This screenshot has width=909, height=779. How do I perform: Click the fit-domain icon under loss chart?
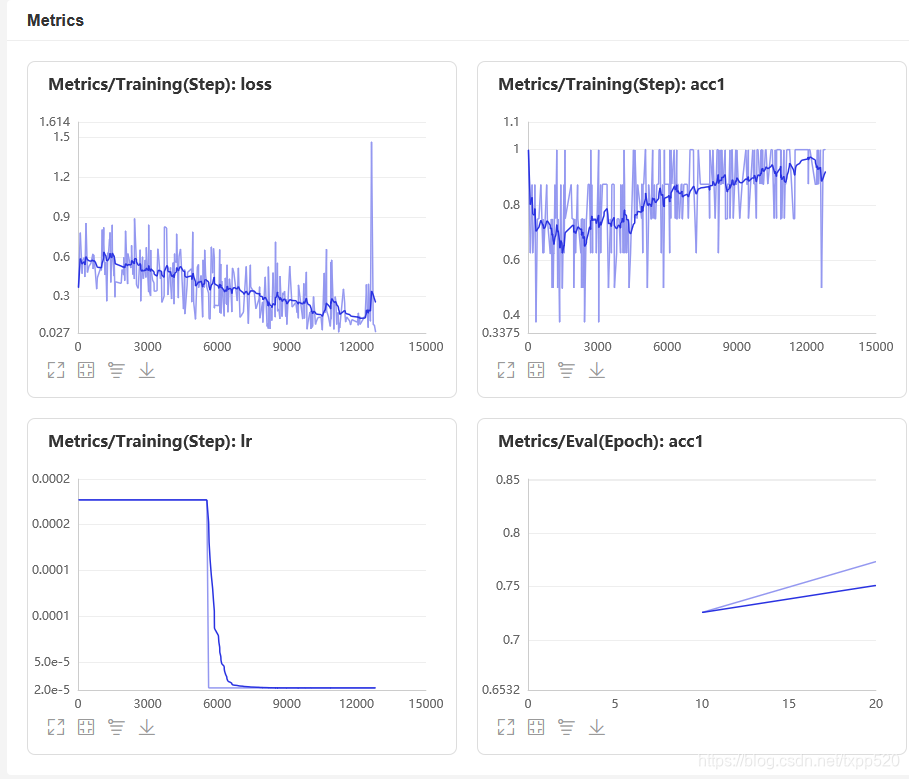coord(86,370)
